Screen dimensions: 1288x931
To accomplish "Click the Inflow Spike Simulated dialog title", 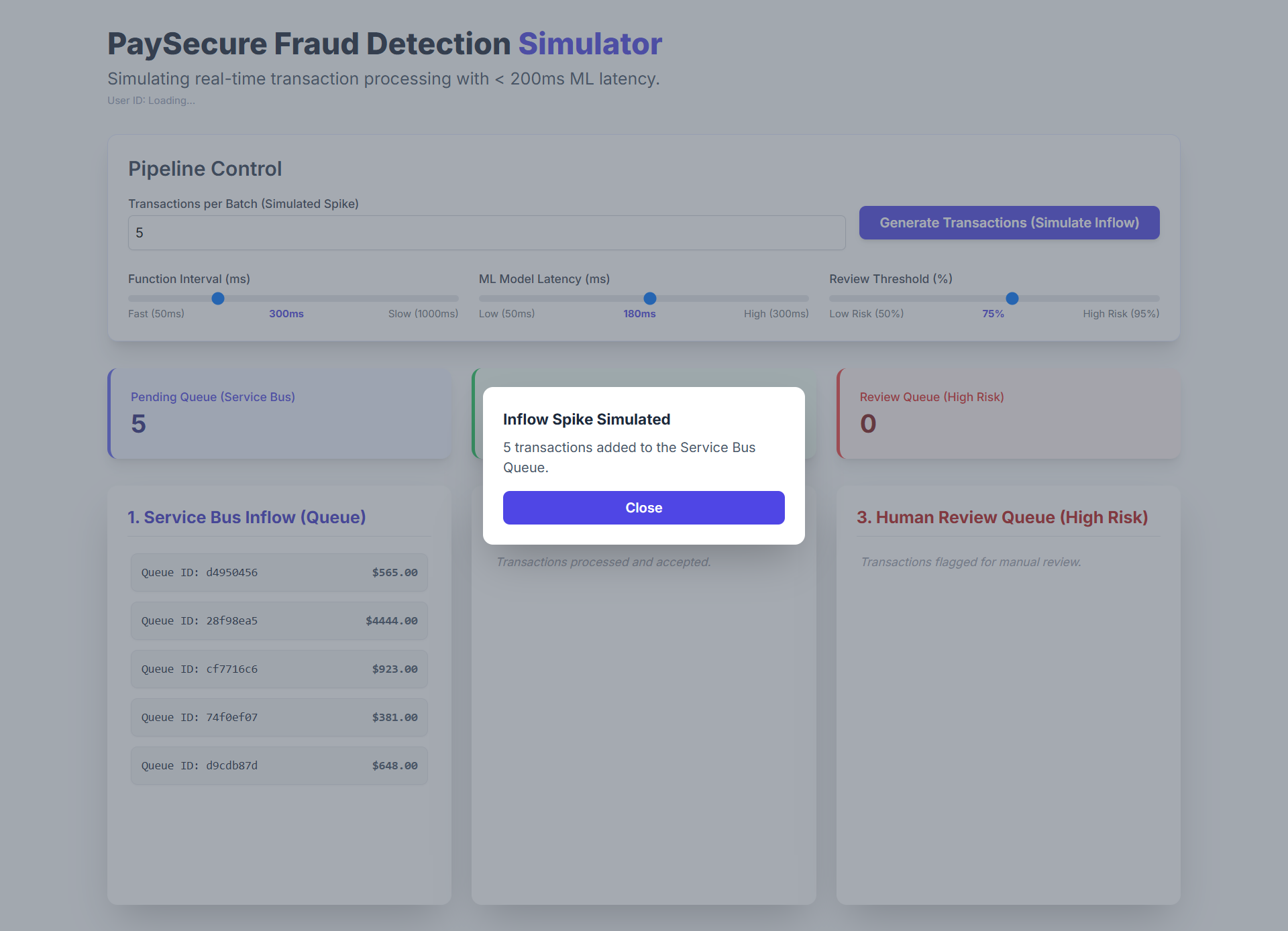I will click(x=586, y=419).
